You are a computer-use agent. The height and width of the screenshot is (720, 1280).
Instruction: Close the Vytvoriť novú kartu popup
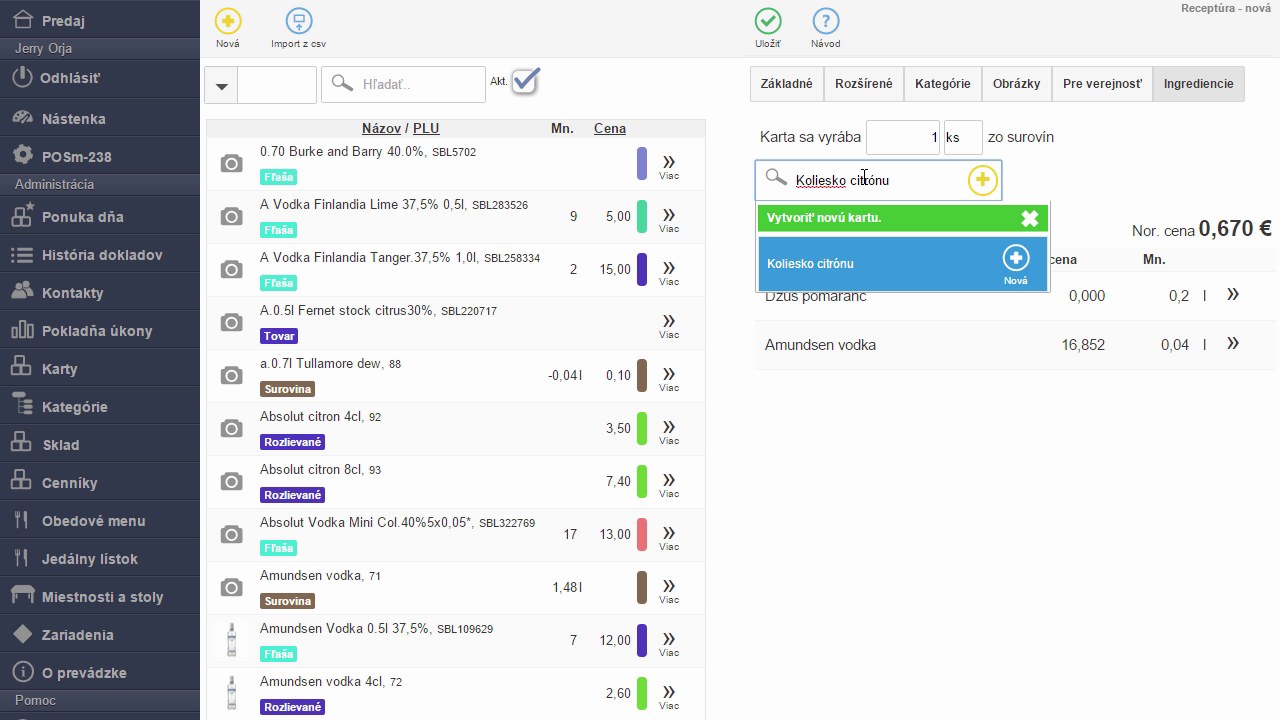coord(1029,218)
